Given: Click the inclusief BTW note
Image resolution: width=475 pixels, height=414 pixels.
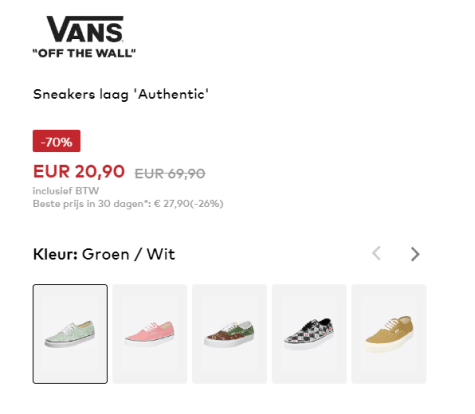Looking at the screenshot, I should (x=66, y=191).
